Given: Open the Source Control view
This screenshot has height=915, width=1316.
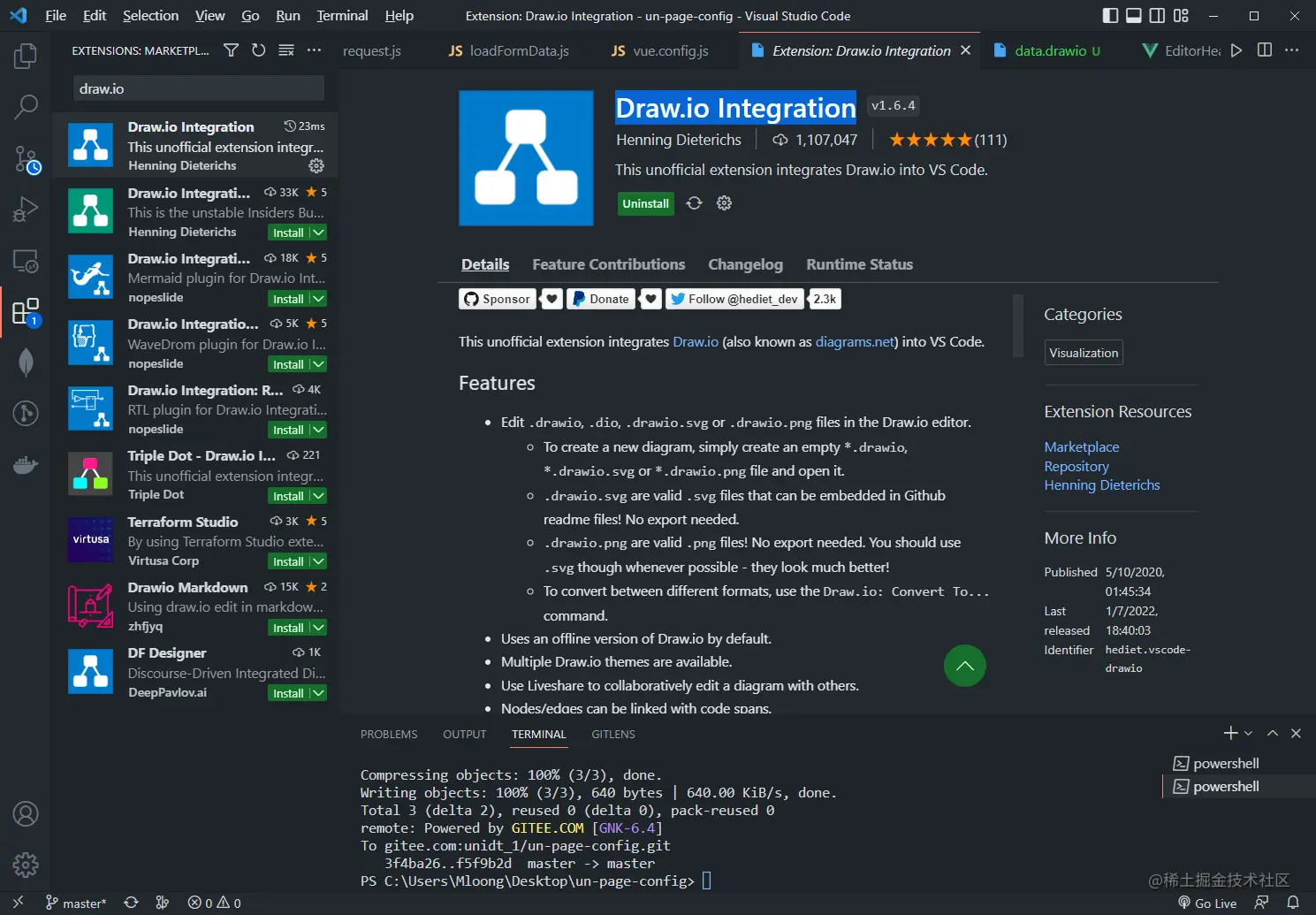Looking at the screenshot, I should pyautogui.click(x=26, y=159).
